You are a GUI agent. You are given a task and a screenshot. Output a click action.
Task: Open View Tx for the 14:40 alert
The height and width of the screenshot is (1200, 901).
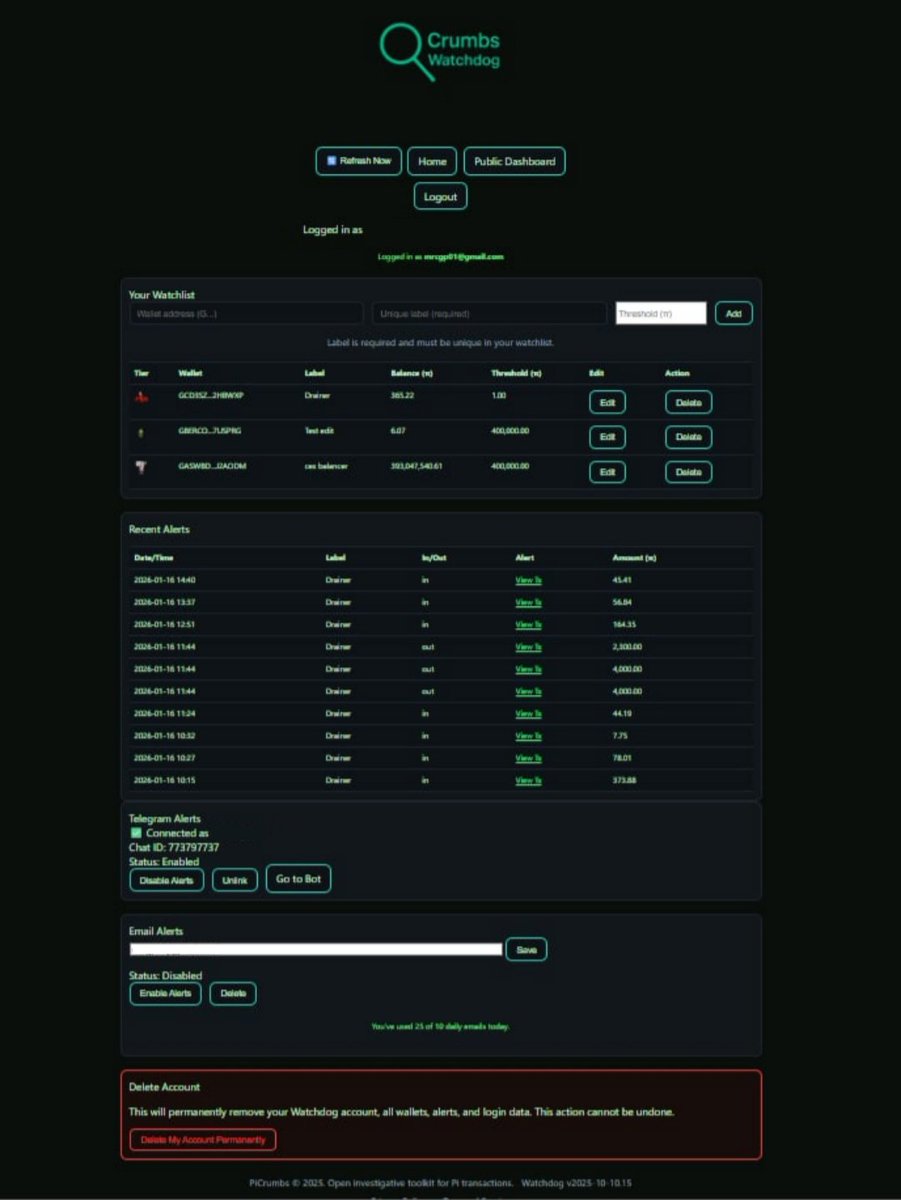pyautogui.click(x=528, y=580)
